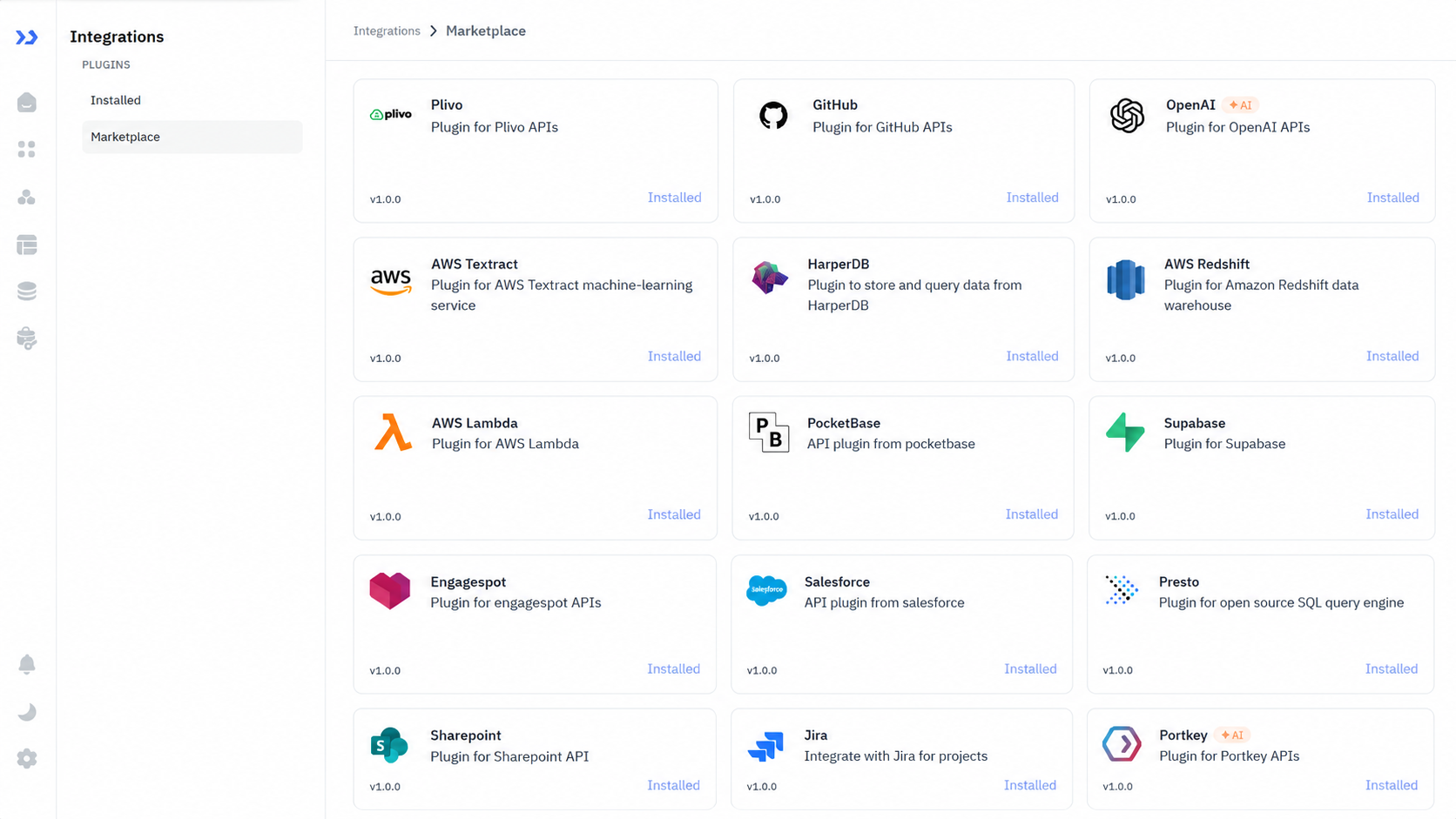Click the Engagespot plugin logo
Screen dimensions: 1456x819
389,591
